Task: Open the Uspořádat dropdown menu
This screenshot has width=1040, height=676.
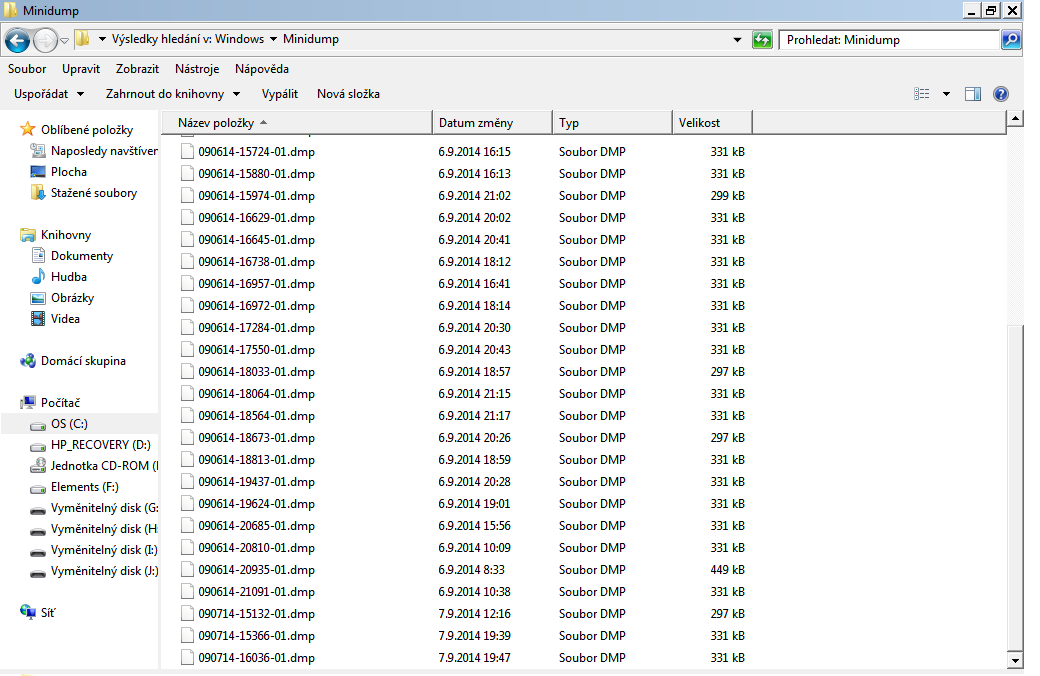Action: pos(49,94)
